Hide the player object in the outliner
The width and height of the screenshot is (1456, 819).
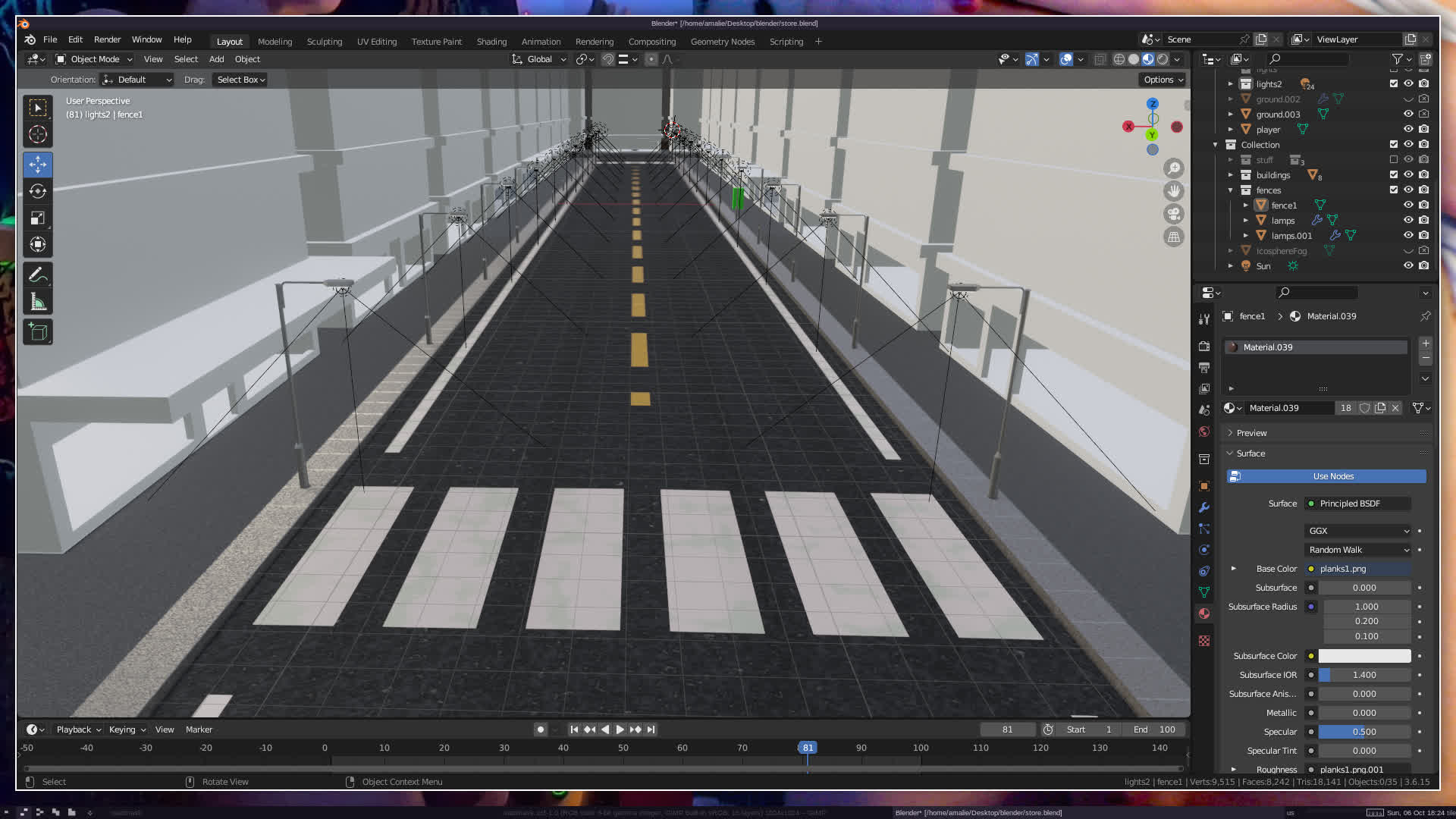[x=1408, y=130]
